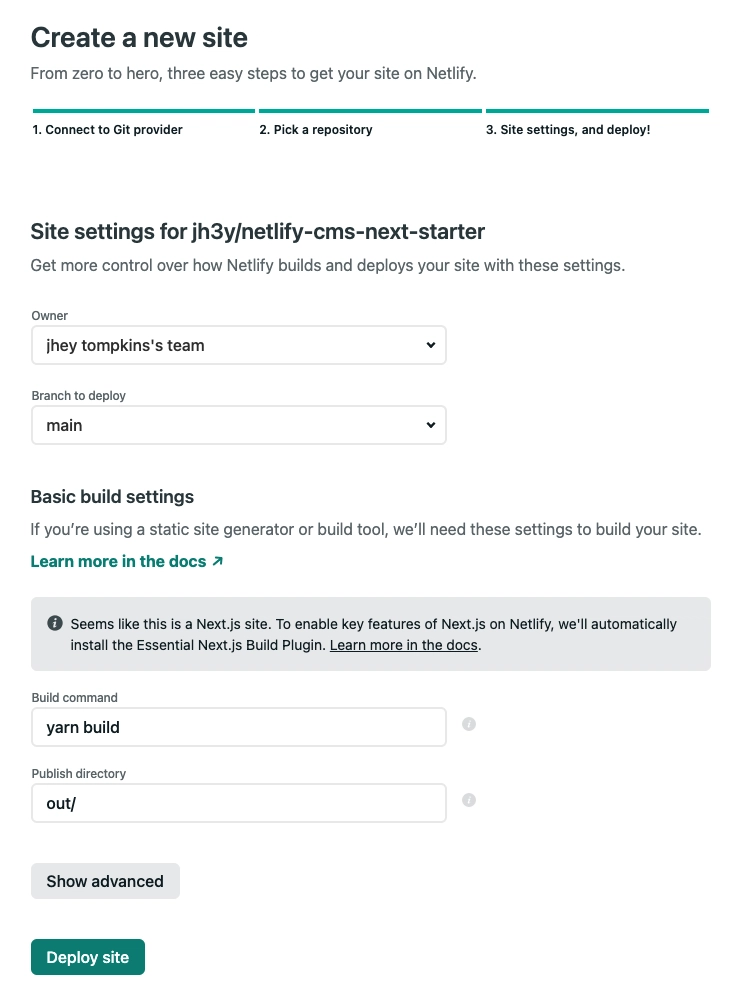Click the progress bar above Pick a repository

click(370, 110)
